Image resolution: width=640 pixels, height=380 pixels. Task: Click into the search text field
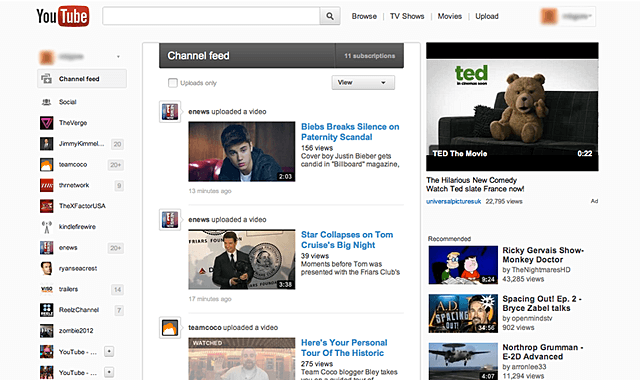(211, 16)
